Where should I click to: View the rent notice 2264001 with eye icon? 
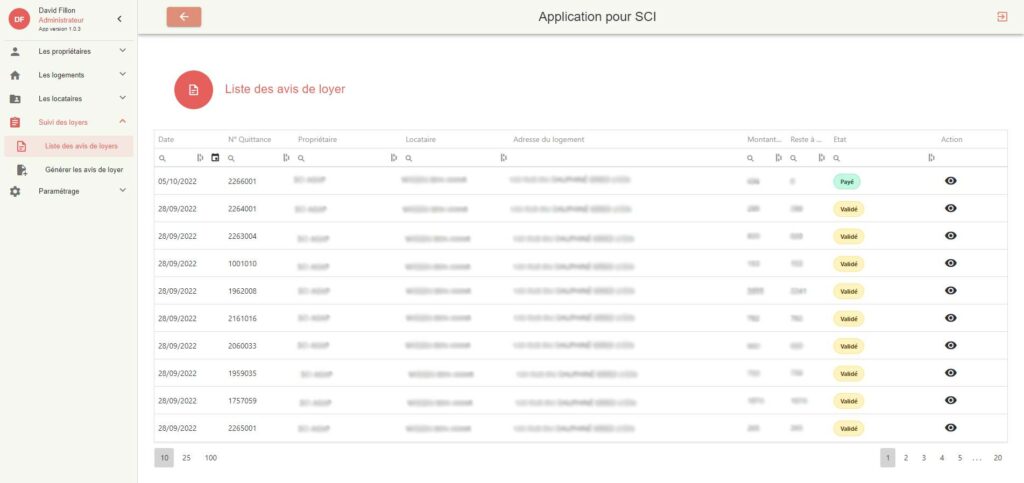tap(950, 208)
